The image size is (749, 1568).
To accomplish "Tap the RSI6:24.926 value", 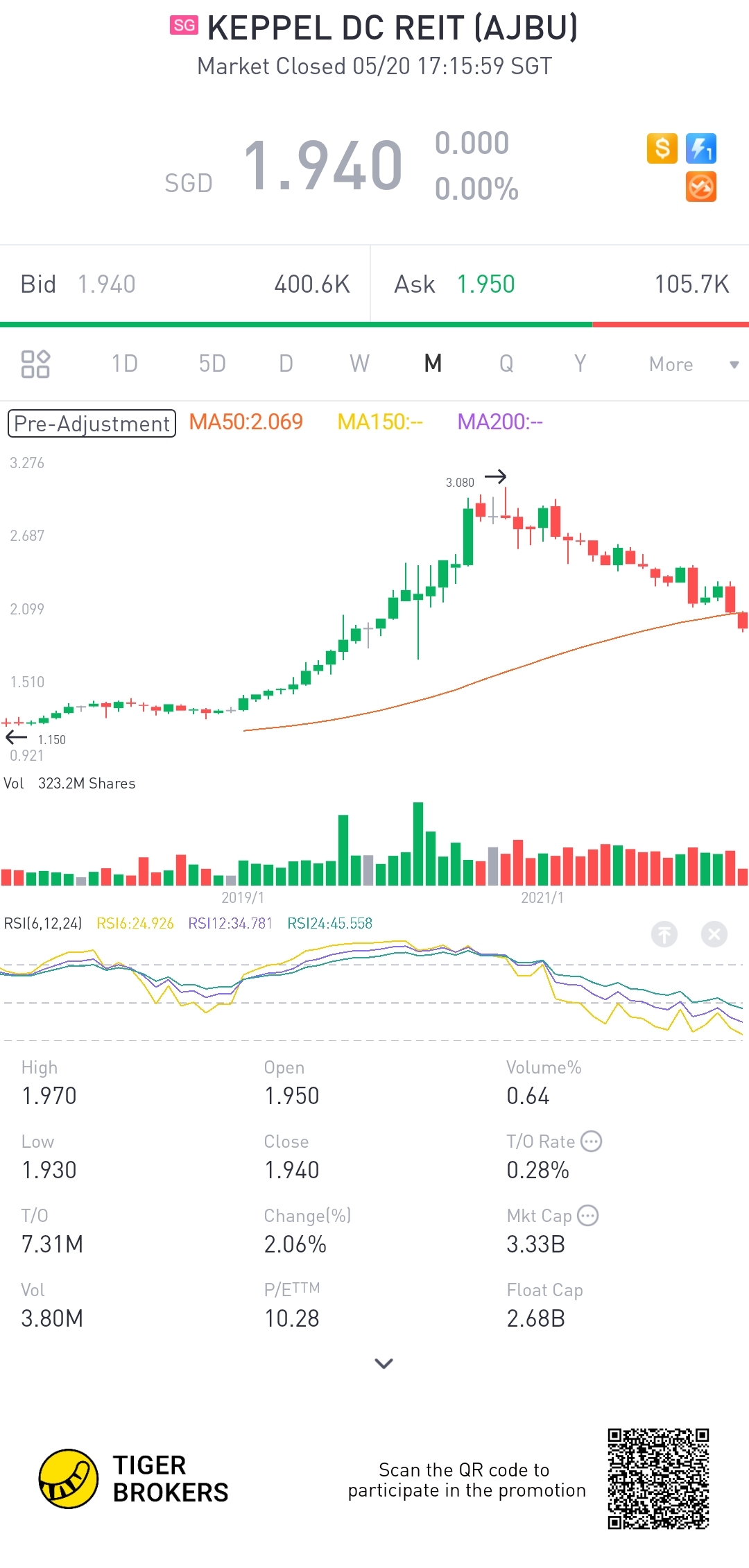I will tap(135, 923).
